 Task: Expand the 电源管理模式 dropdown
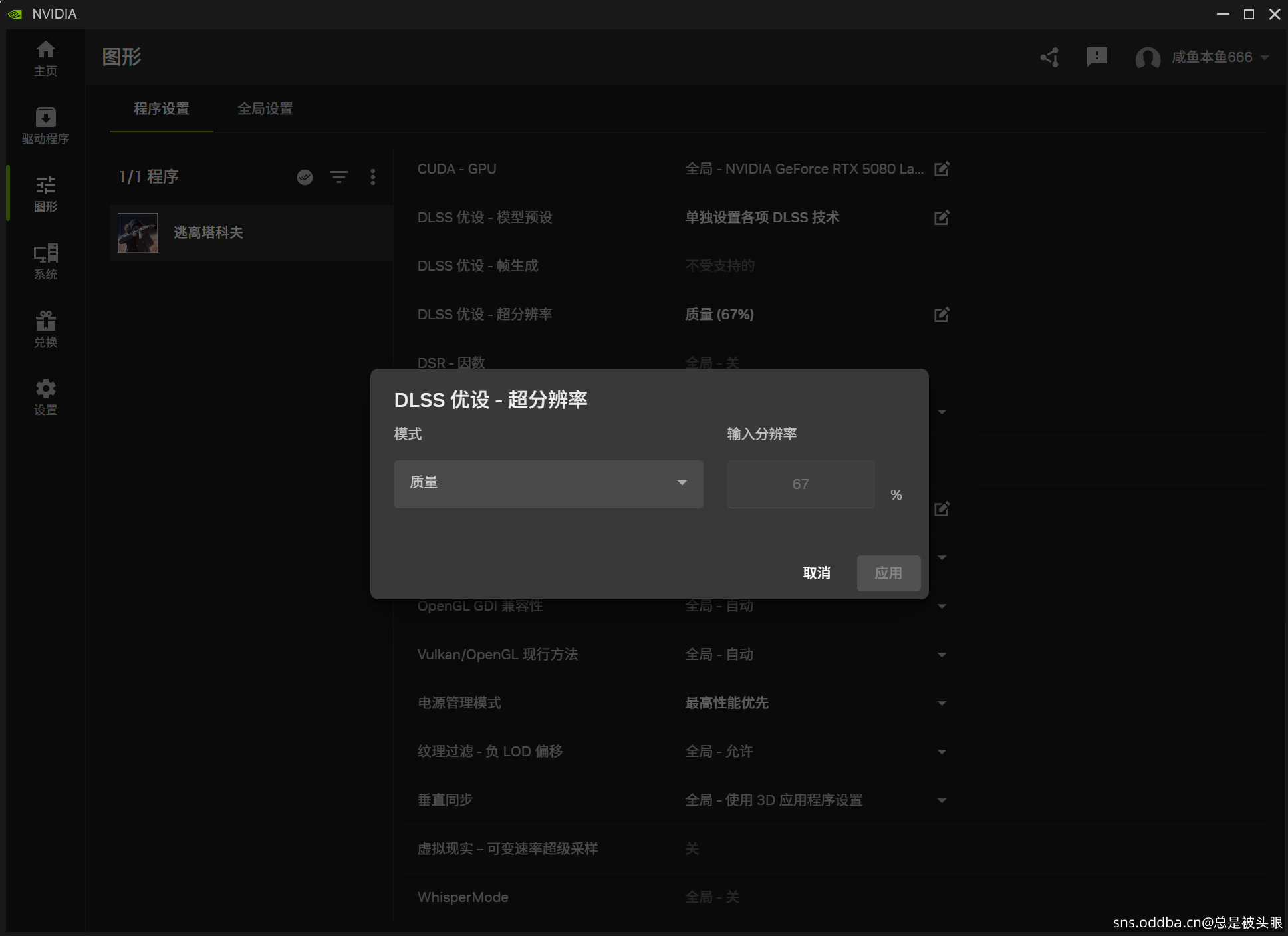pyautogui.click(x=942, y=704)
